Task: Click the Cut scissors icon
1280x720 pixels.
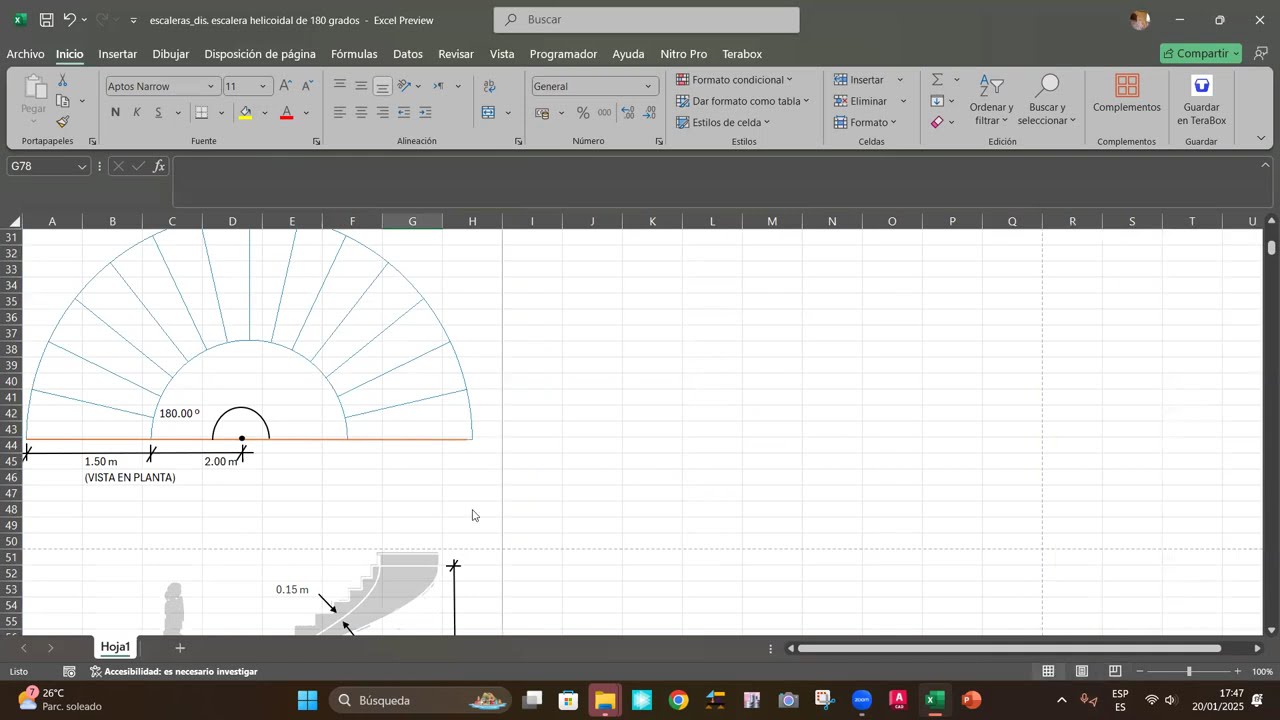Action: [62, 80]
